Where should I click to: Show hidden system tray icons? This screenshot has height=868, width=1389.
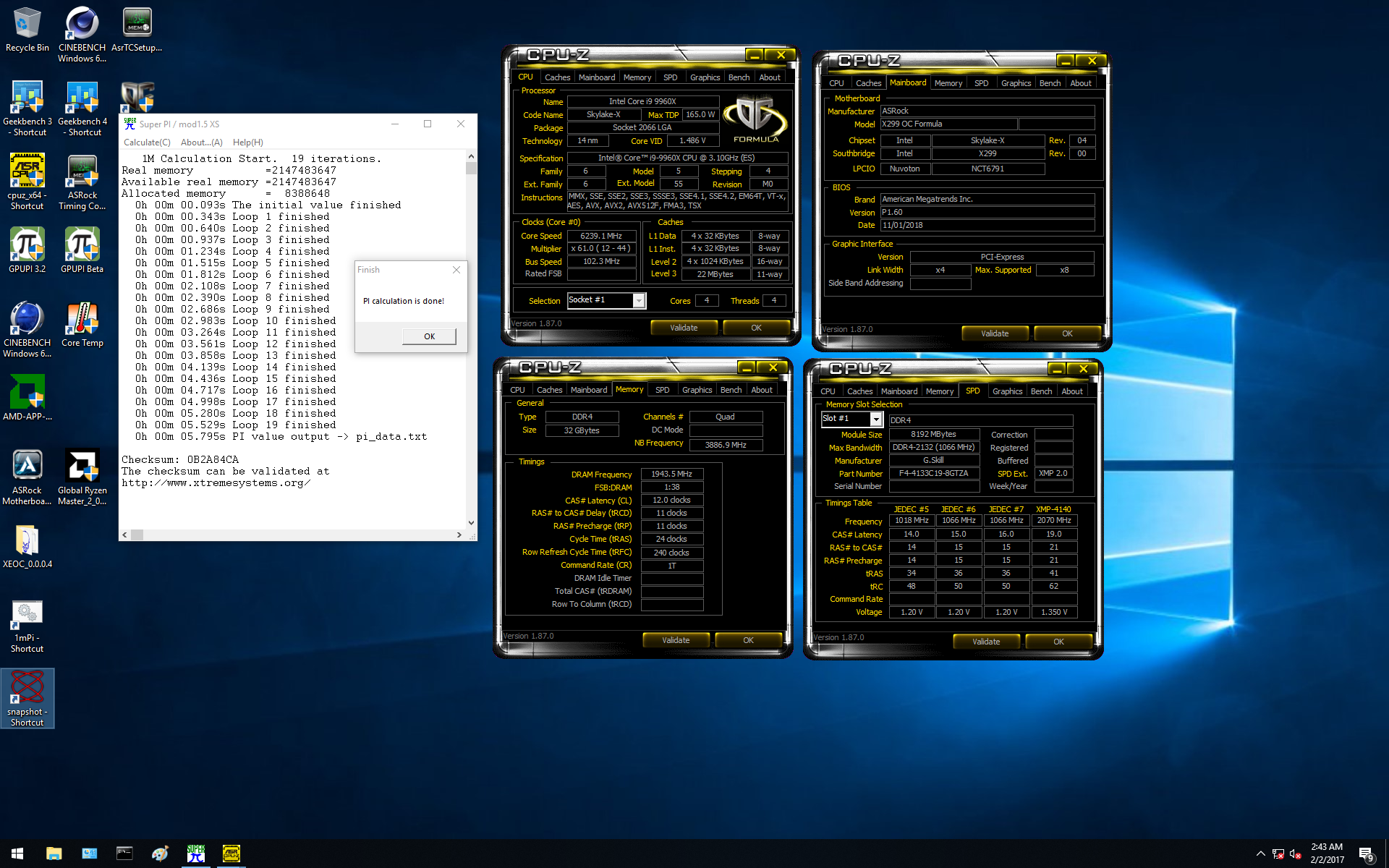tap(1260, 854)
